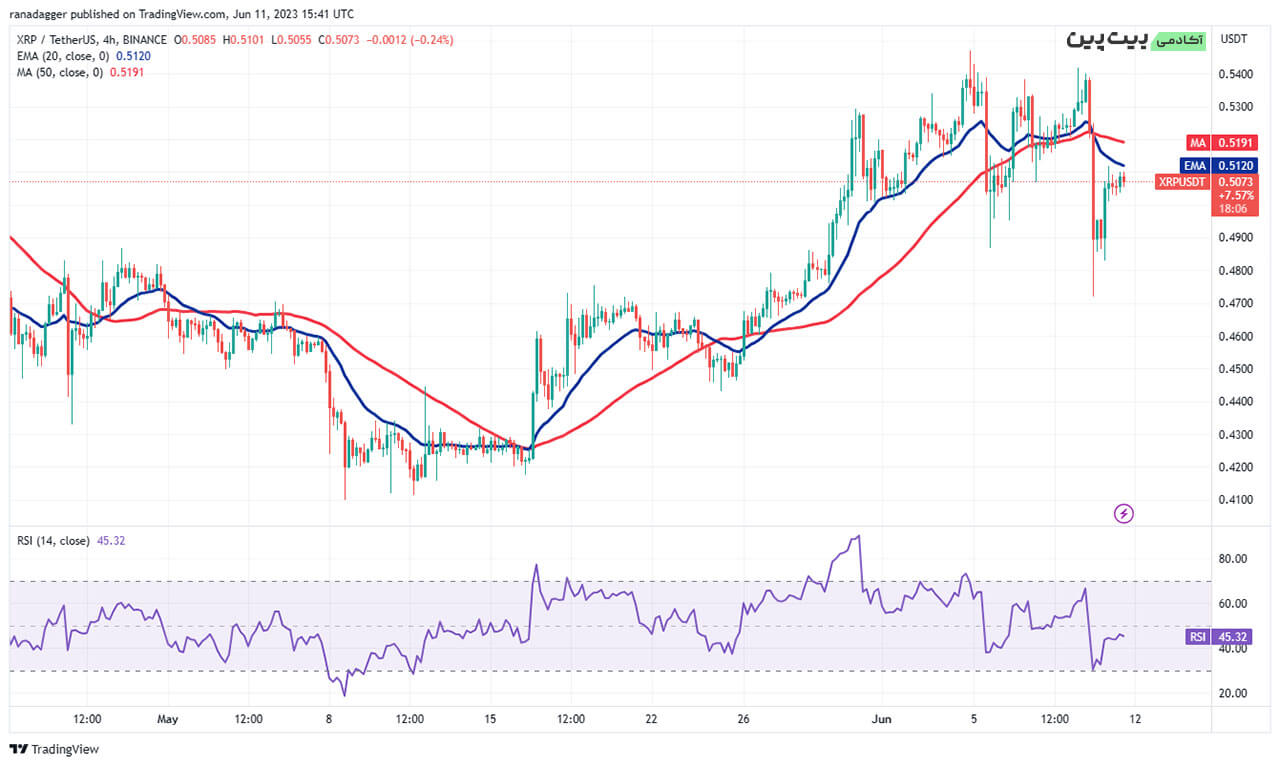Click the purple RSI value tag 45.32
Screen dimensions: 1280x766
click(x=1213, y=636)
